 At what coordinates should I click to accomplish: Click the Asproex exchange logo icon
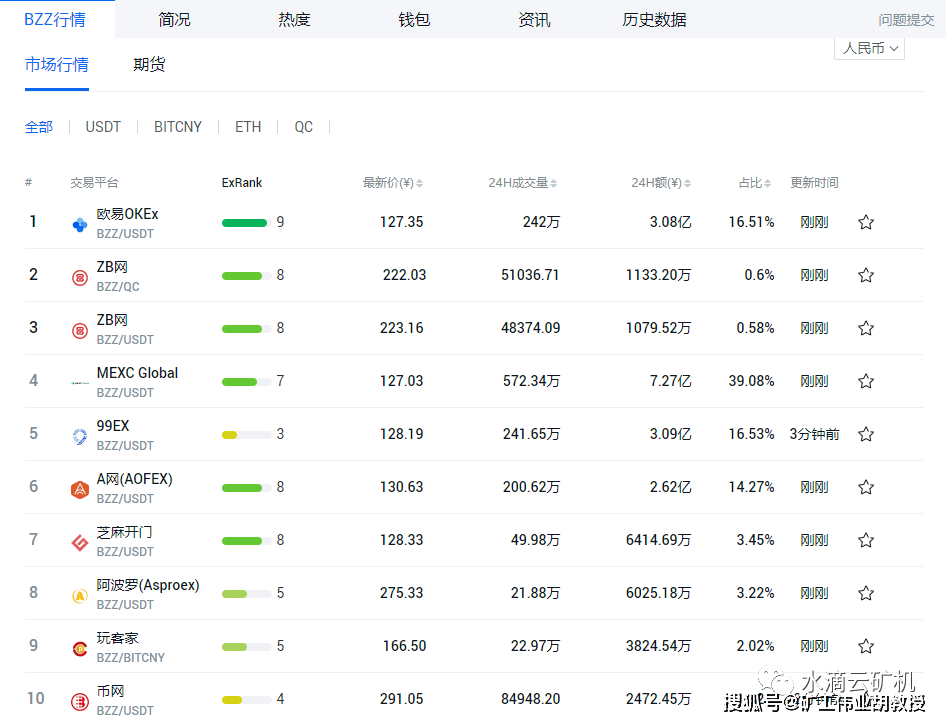click(x=80, y=595)
